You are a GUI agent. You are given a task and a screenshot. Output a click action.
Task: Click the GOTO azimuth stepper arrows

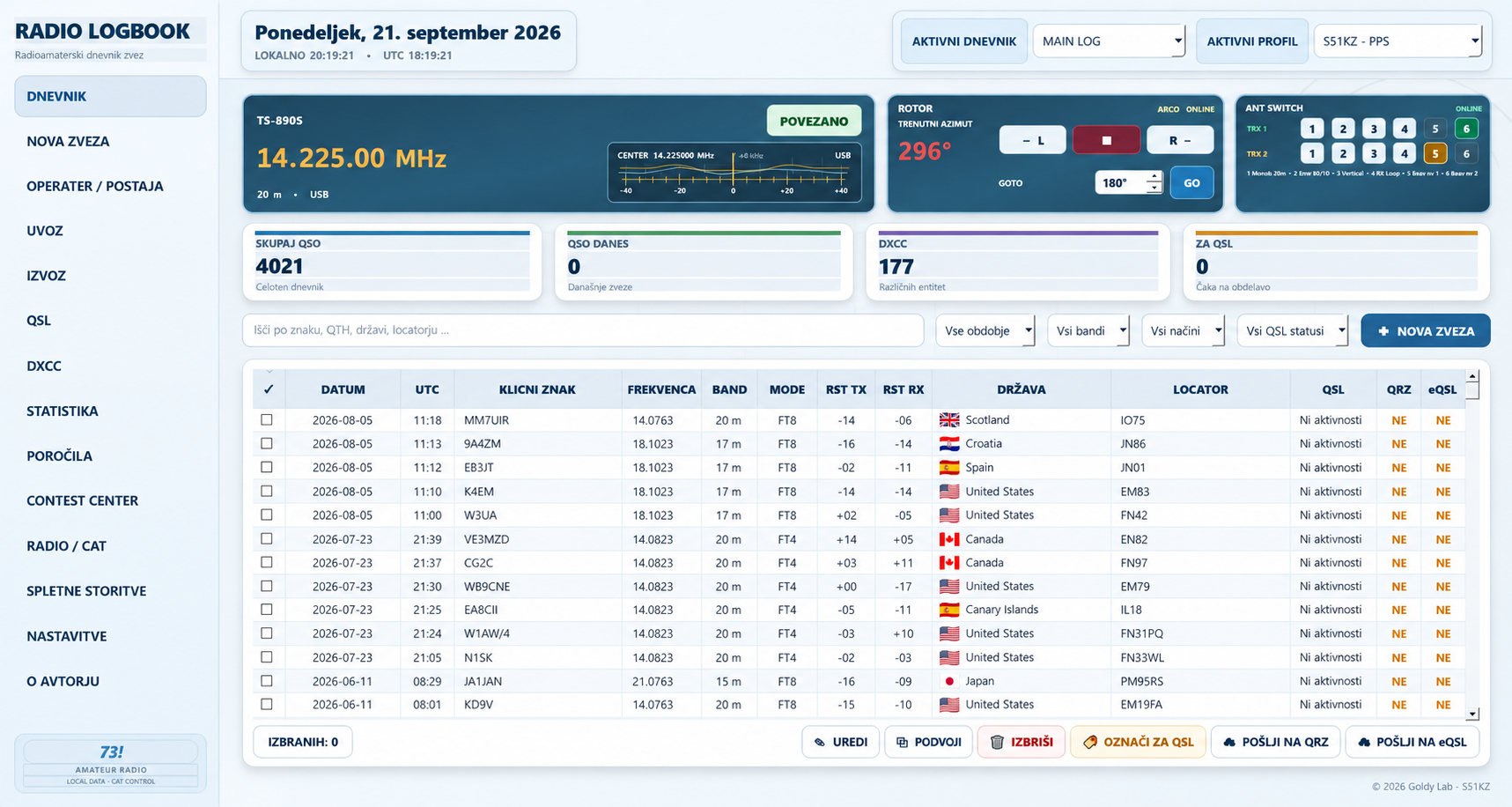tap(1154, 183)
